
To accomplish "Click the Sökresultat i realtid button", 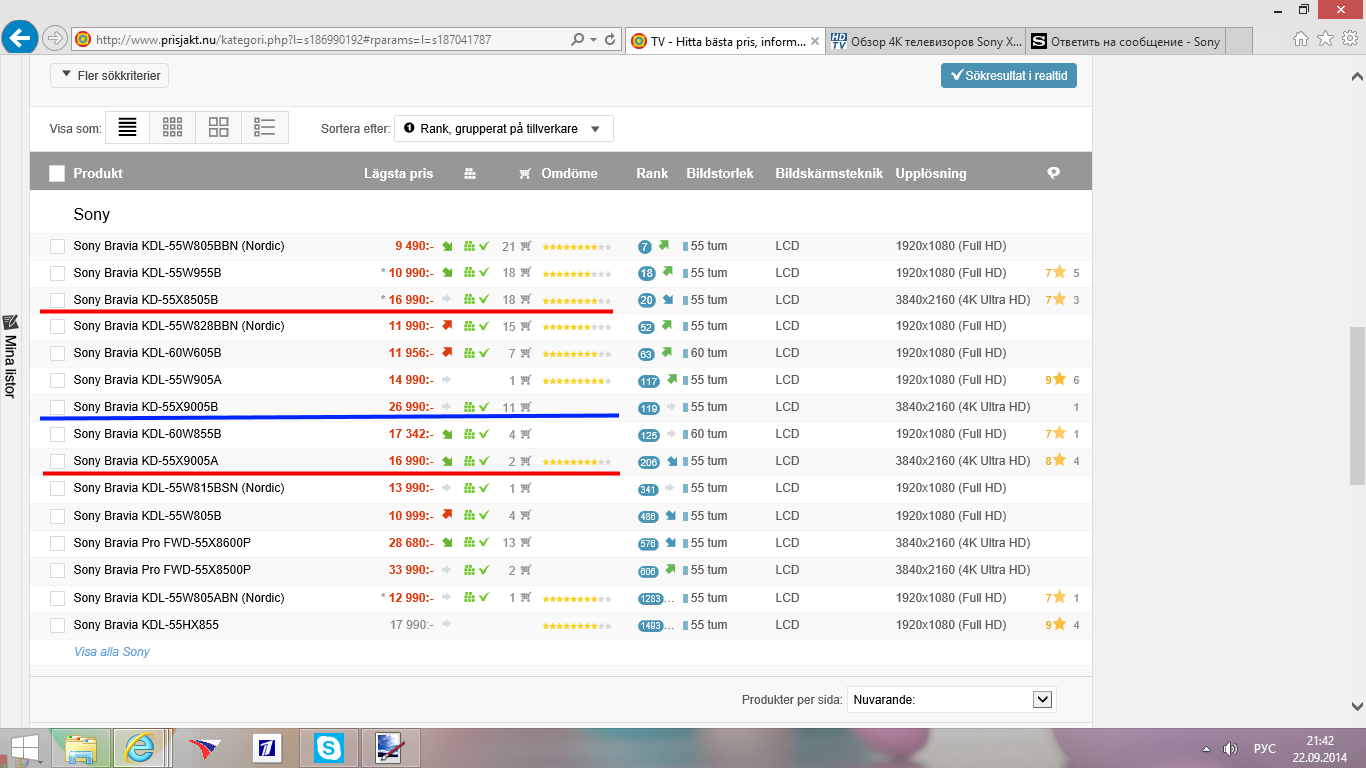I will click(x=1008, y=75).
